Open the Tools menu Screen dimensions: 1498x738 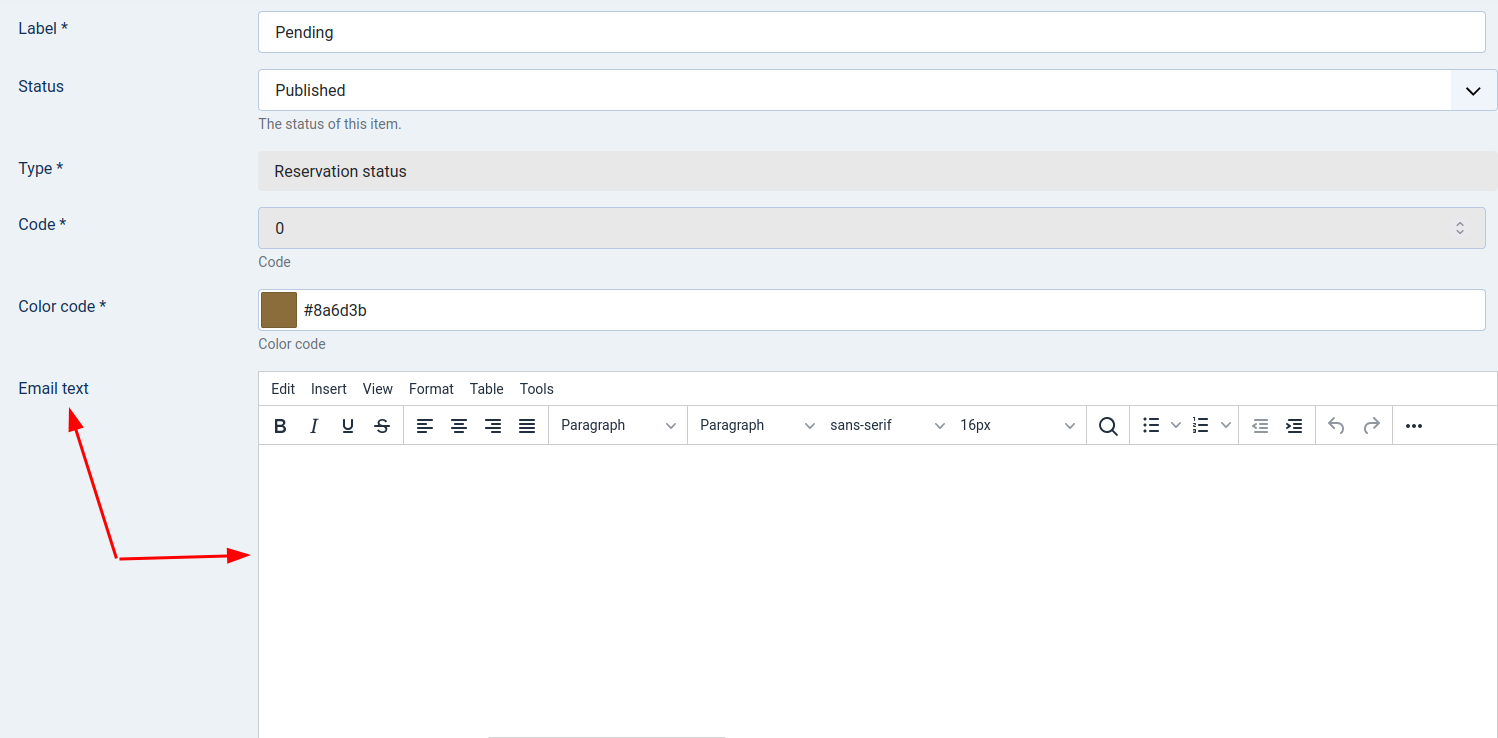pyautogui.click(x=536, y=389)
